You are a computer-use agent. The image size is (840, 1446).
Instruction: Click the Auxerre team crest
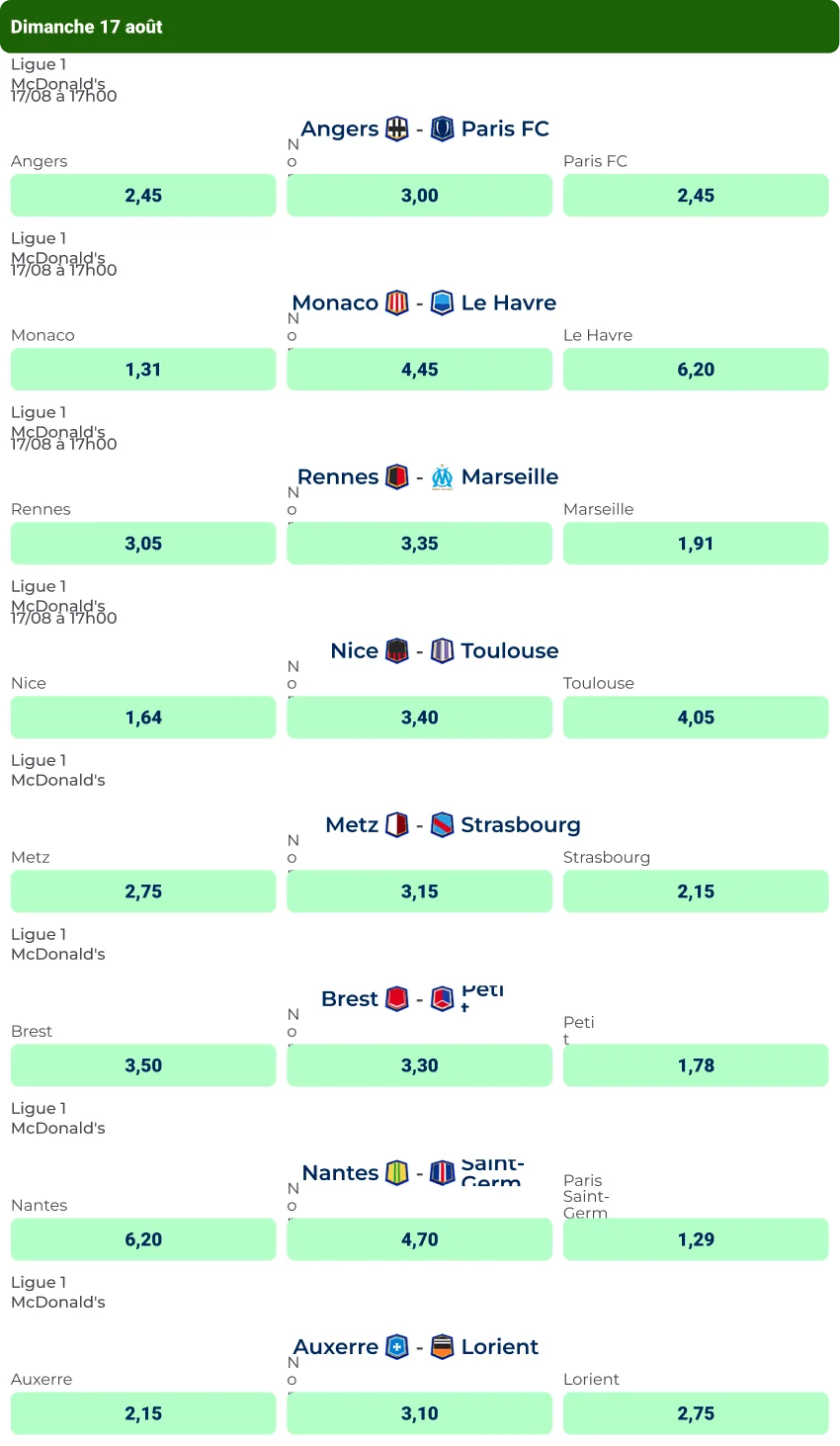coord(396,1347)
